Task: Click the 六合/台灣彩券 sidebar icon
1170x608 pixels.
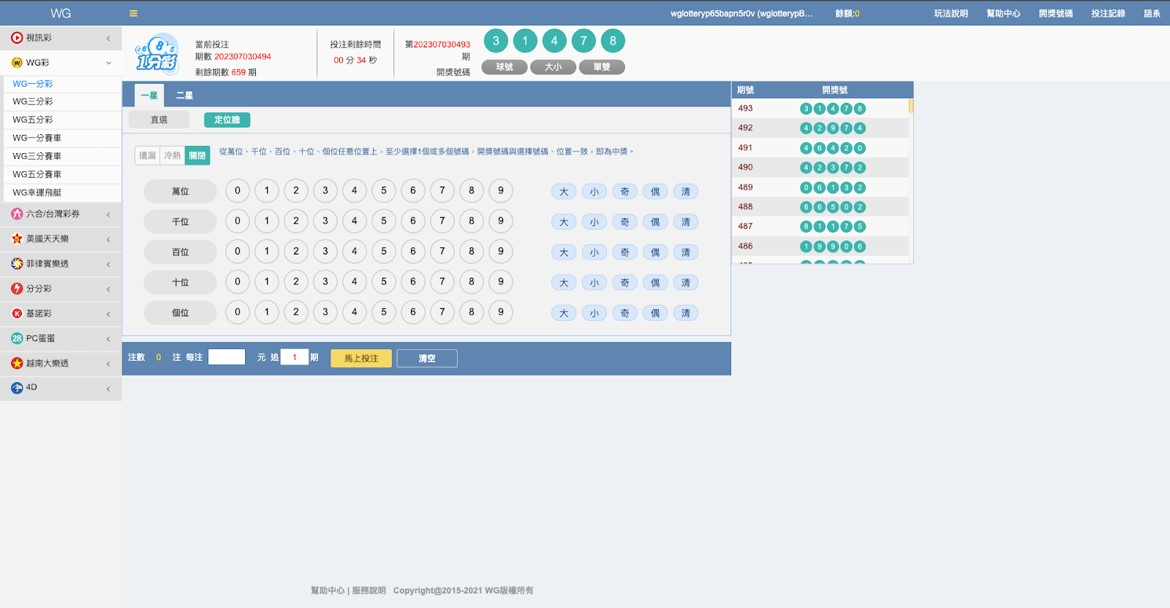Action: (17, 214)
